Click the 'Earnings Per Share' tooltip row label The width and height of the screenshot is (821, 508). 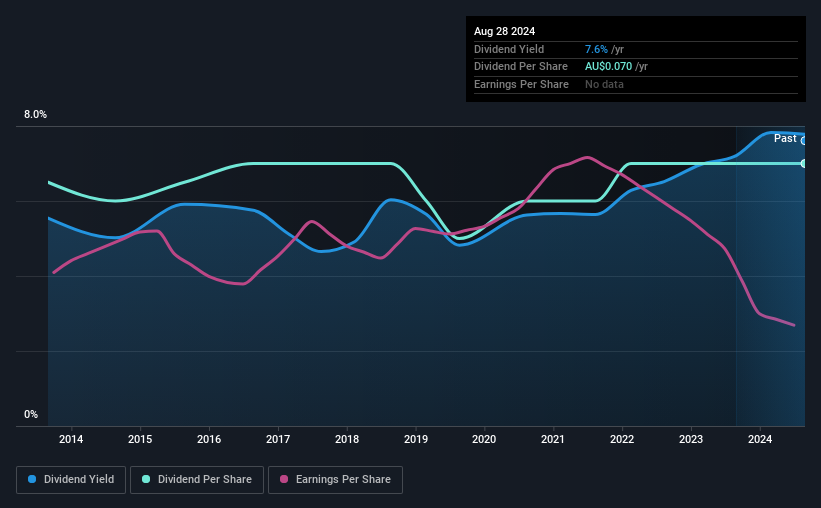522,84
